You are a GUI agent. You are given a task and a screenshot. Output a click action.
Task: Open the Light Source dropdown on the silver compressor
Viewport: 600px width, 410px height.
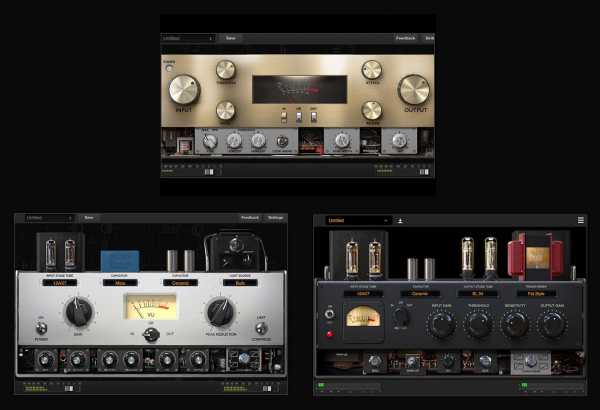point(234,282)
